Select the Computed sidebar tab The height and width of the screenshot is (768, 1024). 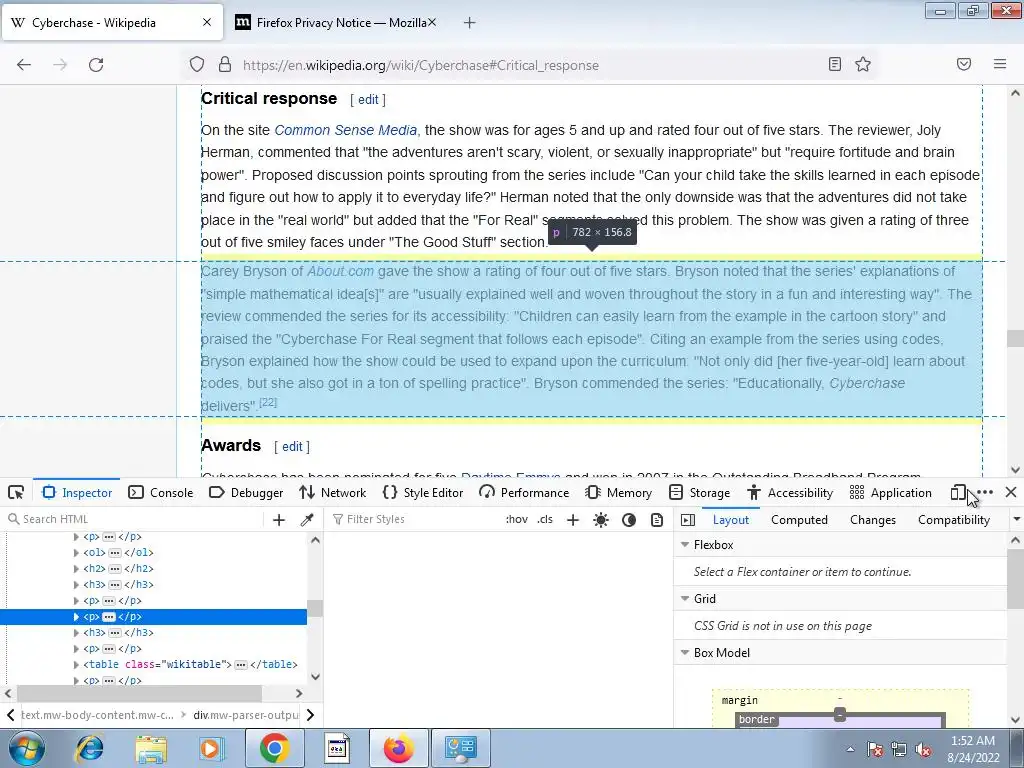click(x=799, y=520)
